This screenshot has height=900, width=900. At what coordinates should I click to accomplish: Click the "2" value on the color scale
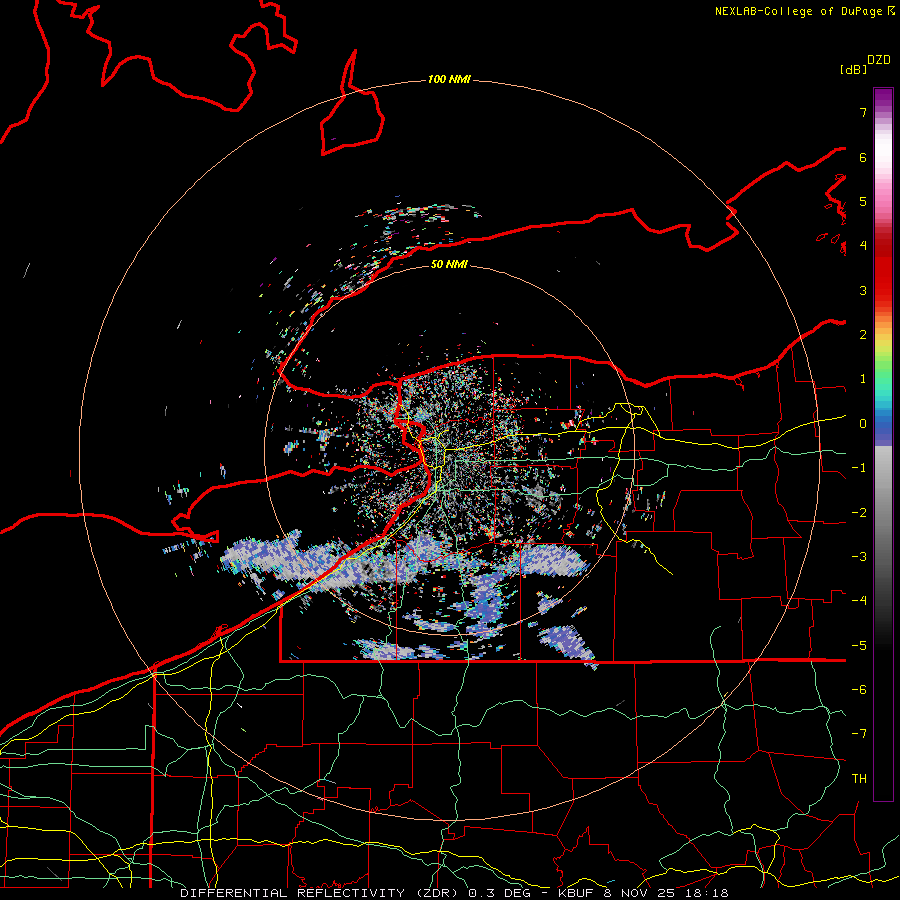click(863, 335)
